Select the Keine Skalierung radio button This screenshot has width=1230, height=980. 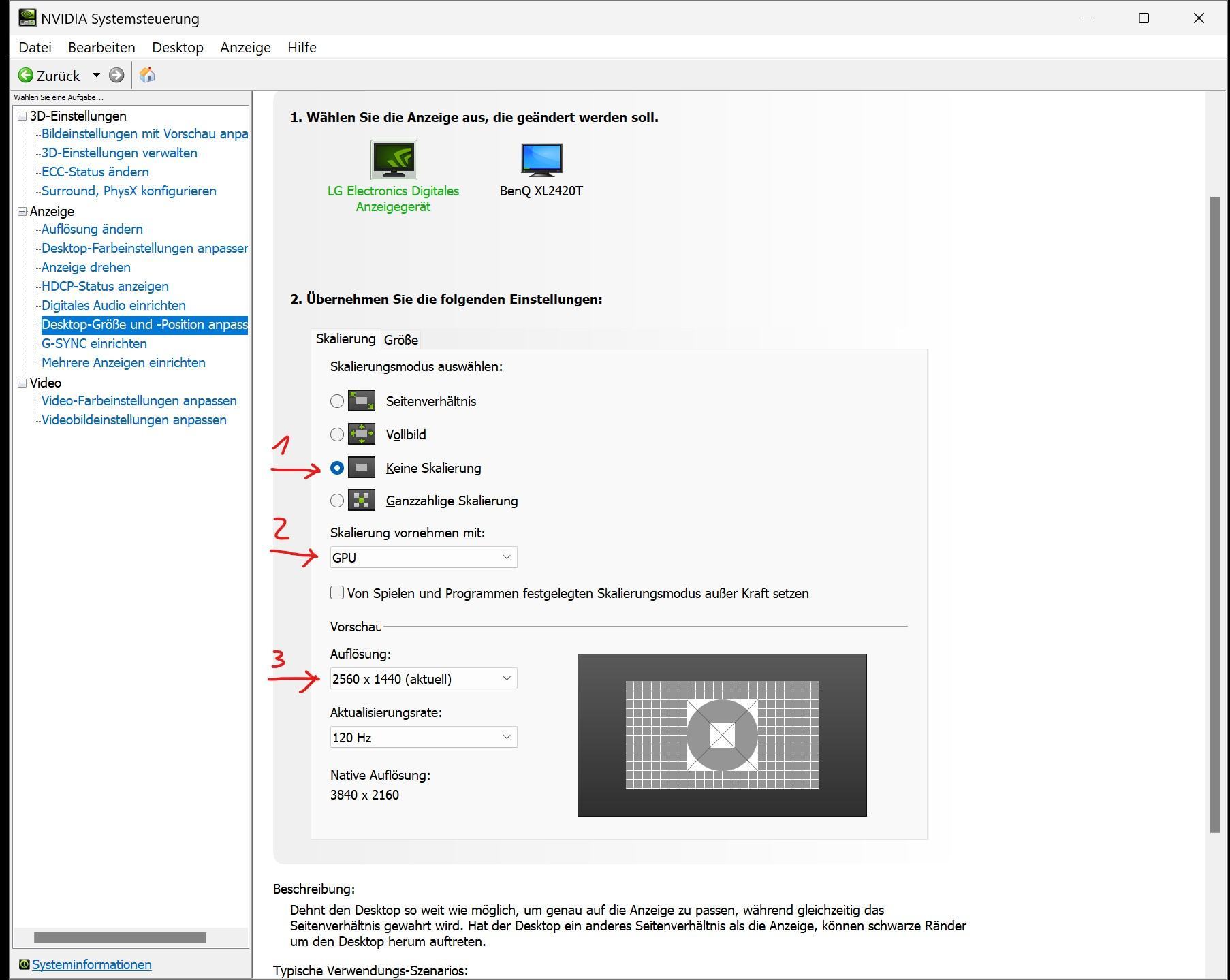337,468
